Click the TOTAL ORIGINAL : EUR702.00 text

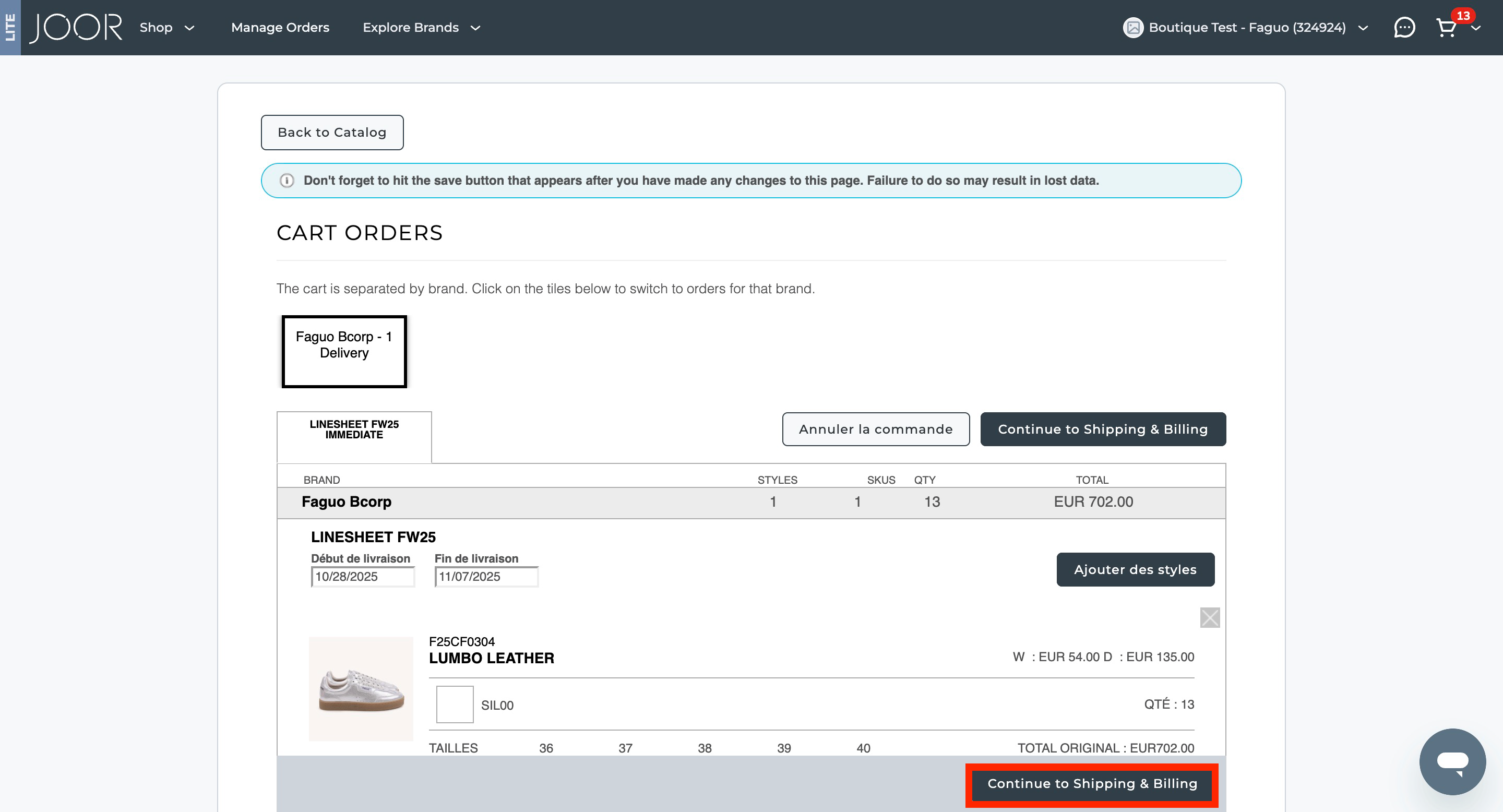1106,748
